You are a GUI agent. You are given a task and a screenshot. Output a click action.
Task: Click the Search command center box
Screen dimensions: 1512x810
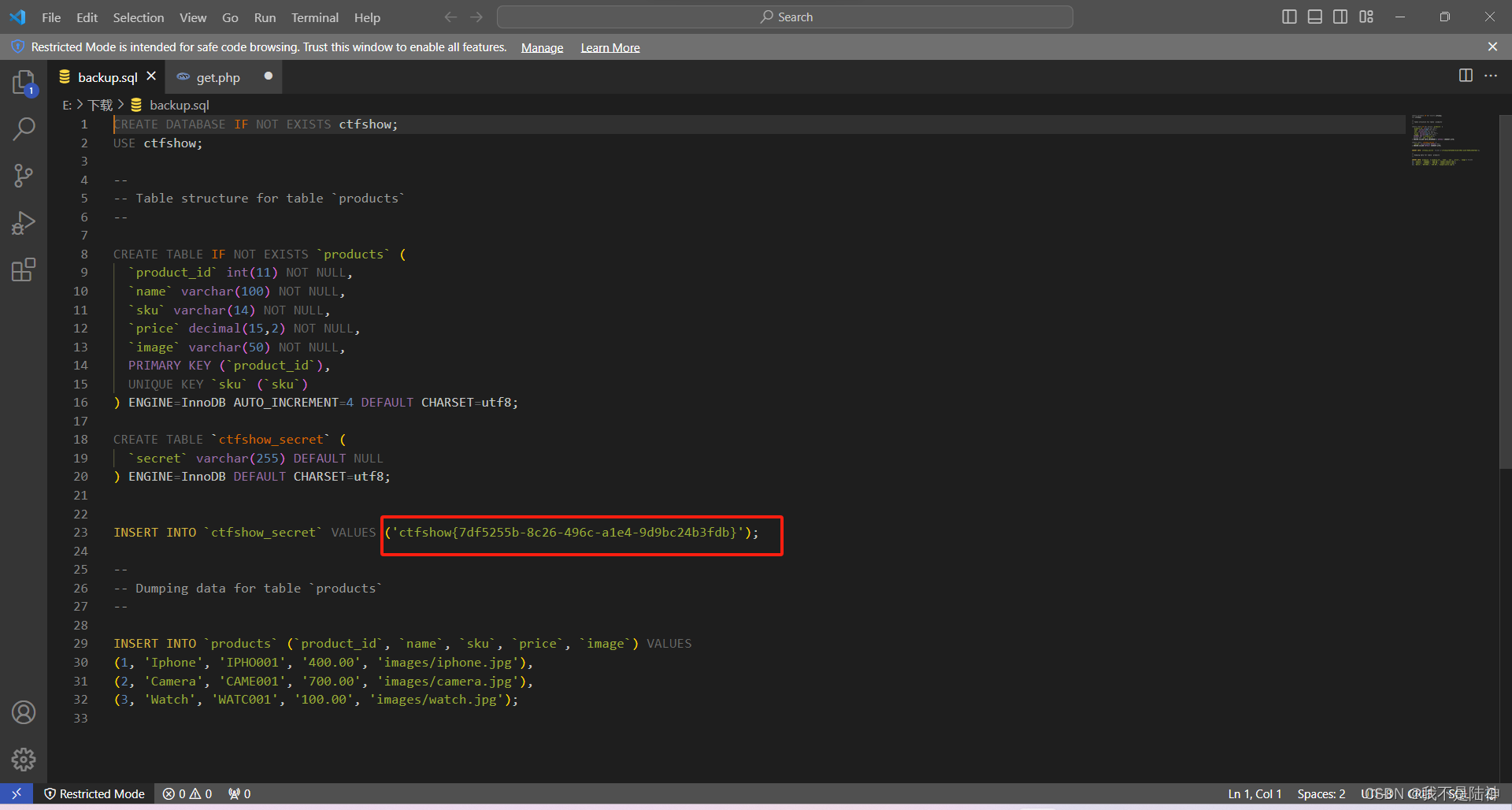pos(785,17)
